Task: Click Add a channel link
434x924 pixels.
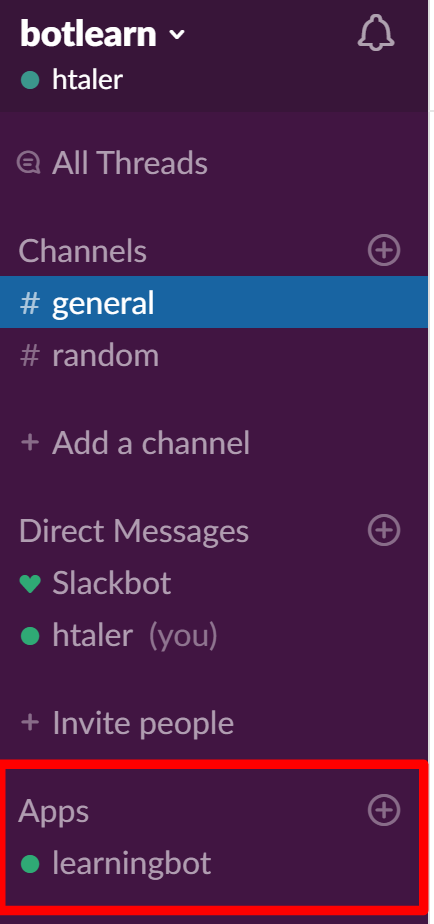Action: pos(135,443)
